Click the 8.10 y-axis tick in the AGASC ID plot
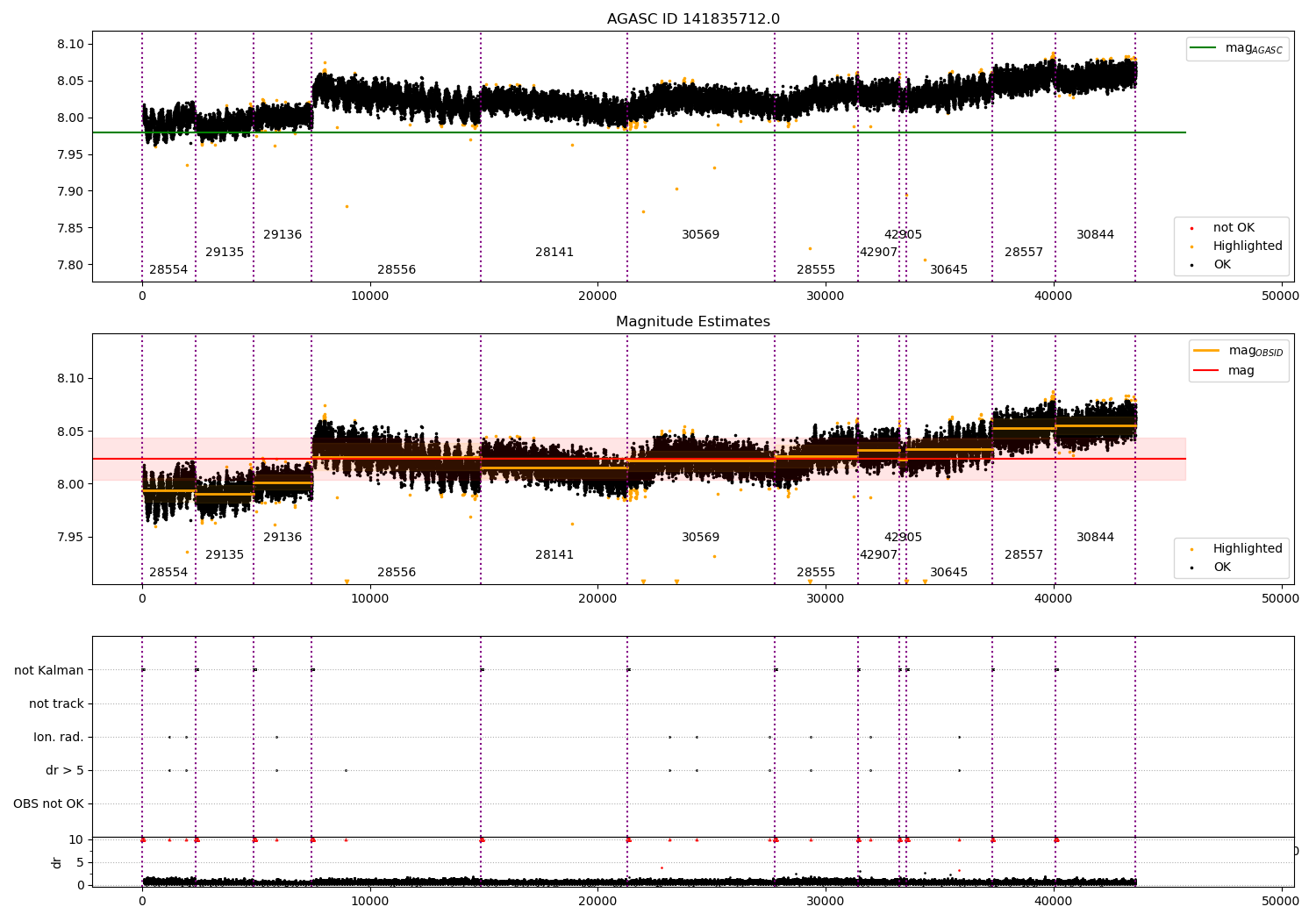This screenshot has height=921, width=1316. 70,44
